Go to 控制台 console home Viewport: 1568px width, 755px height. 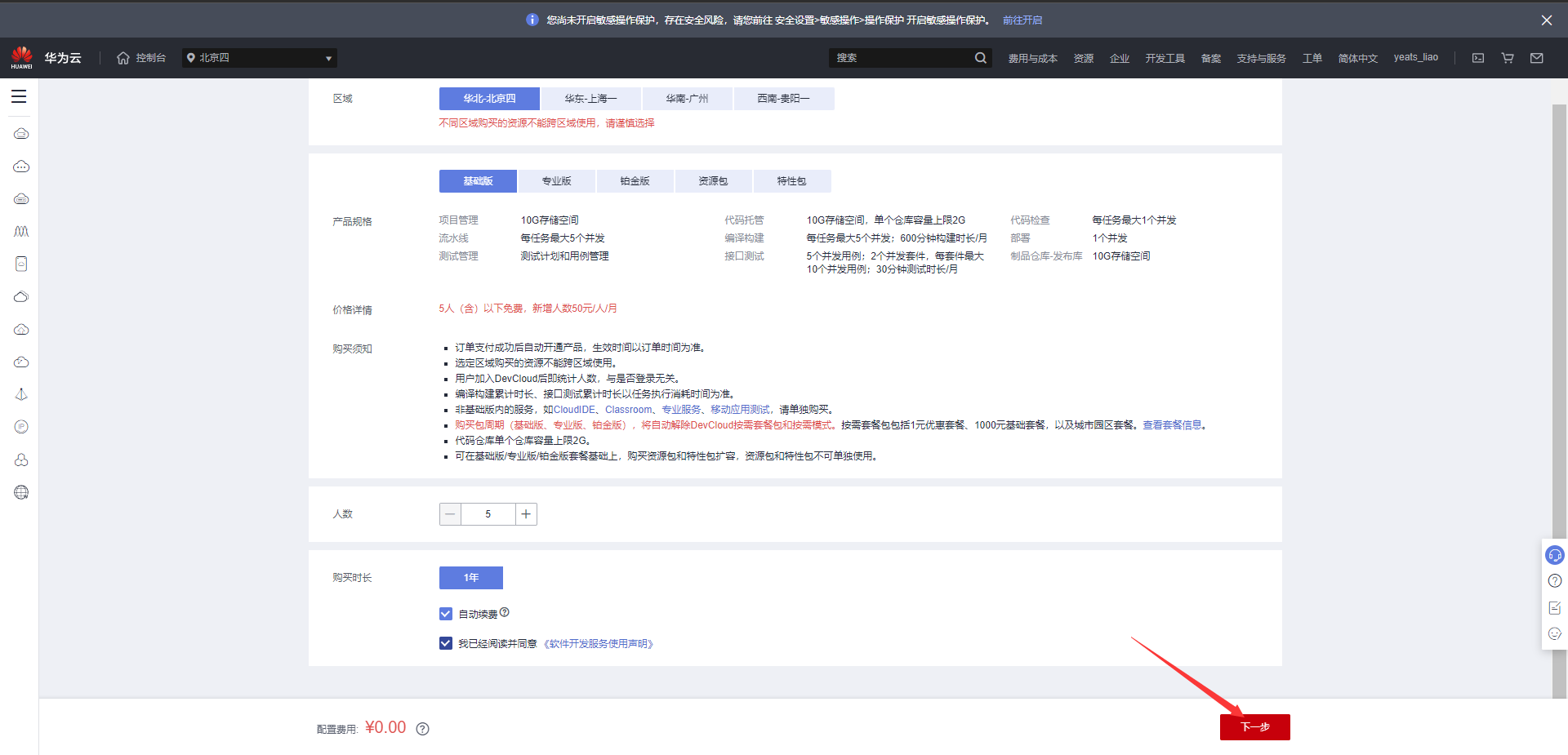pos(141,58)
